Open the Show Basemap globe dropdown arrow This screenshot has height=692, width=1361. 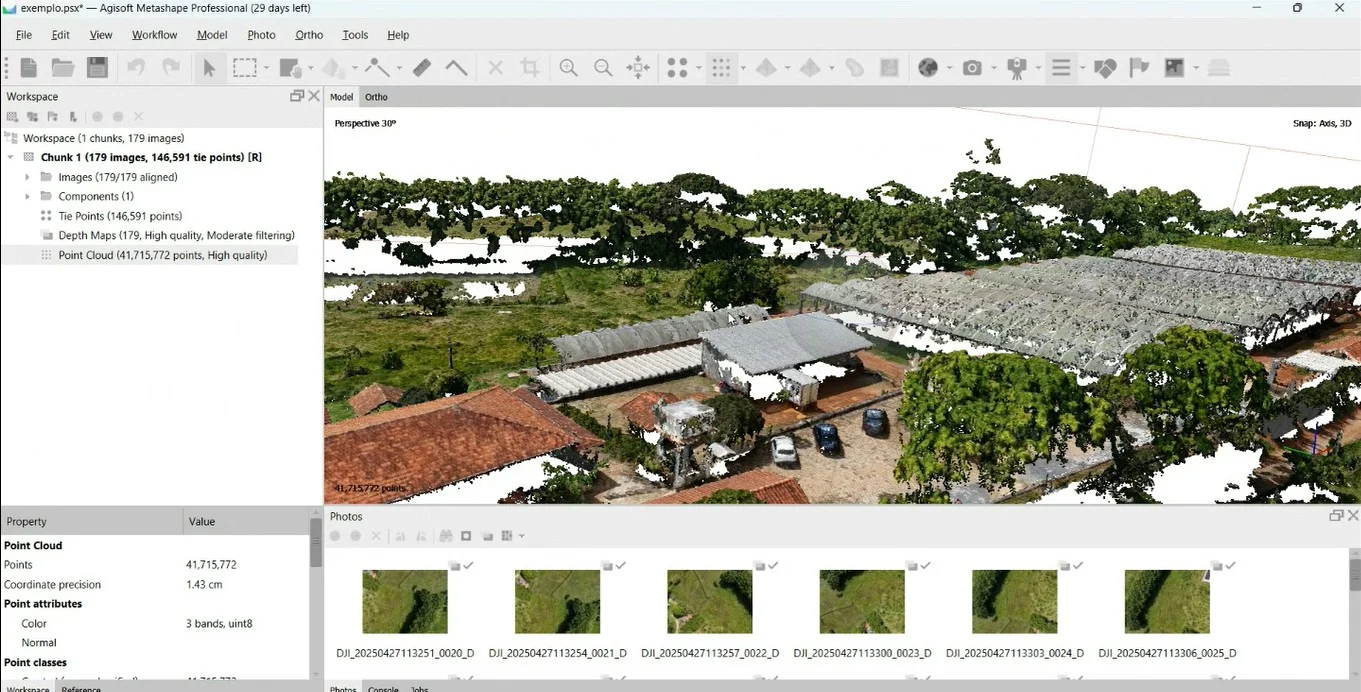click(950, 68)
